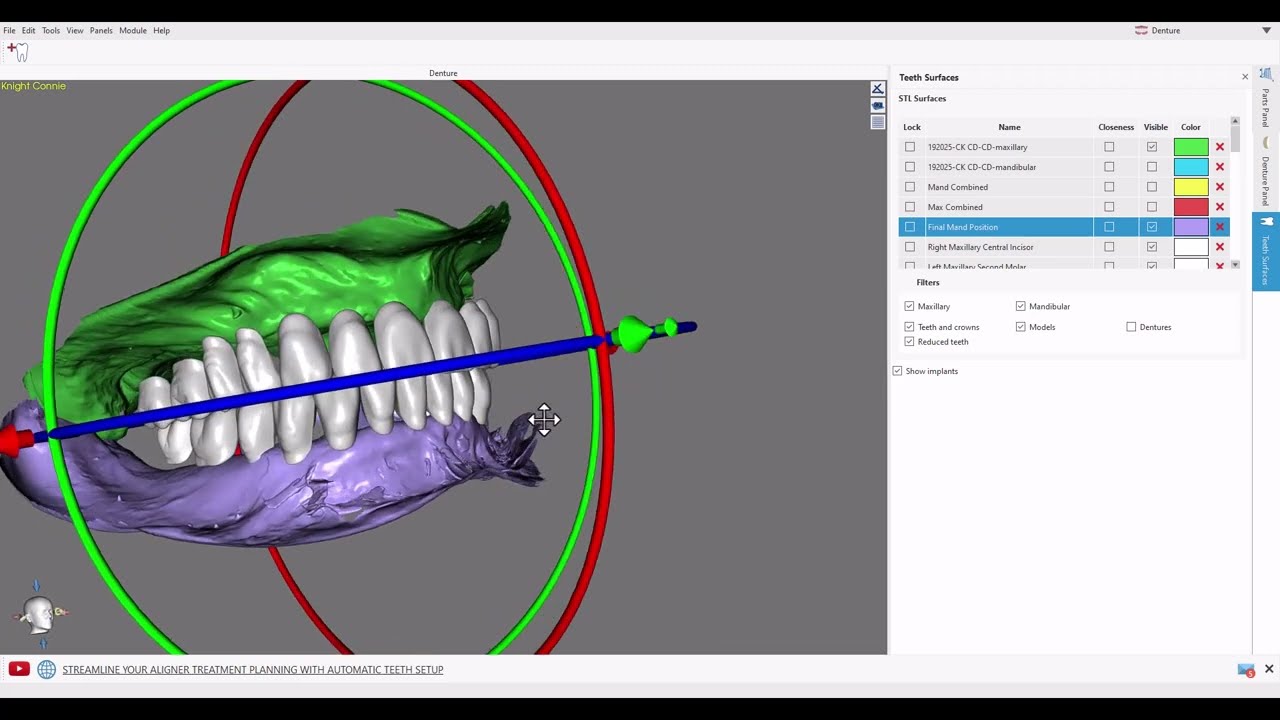Hide the Final Mand Position surface
Image resolution: width=1280 pixels, height=720 pixels.
1152,227
